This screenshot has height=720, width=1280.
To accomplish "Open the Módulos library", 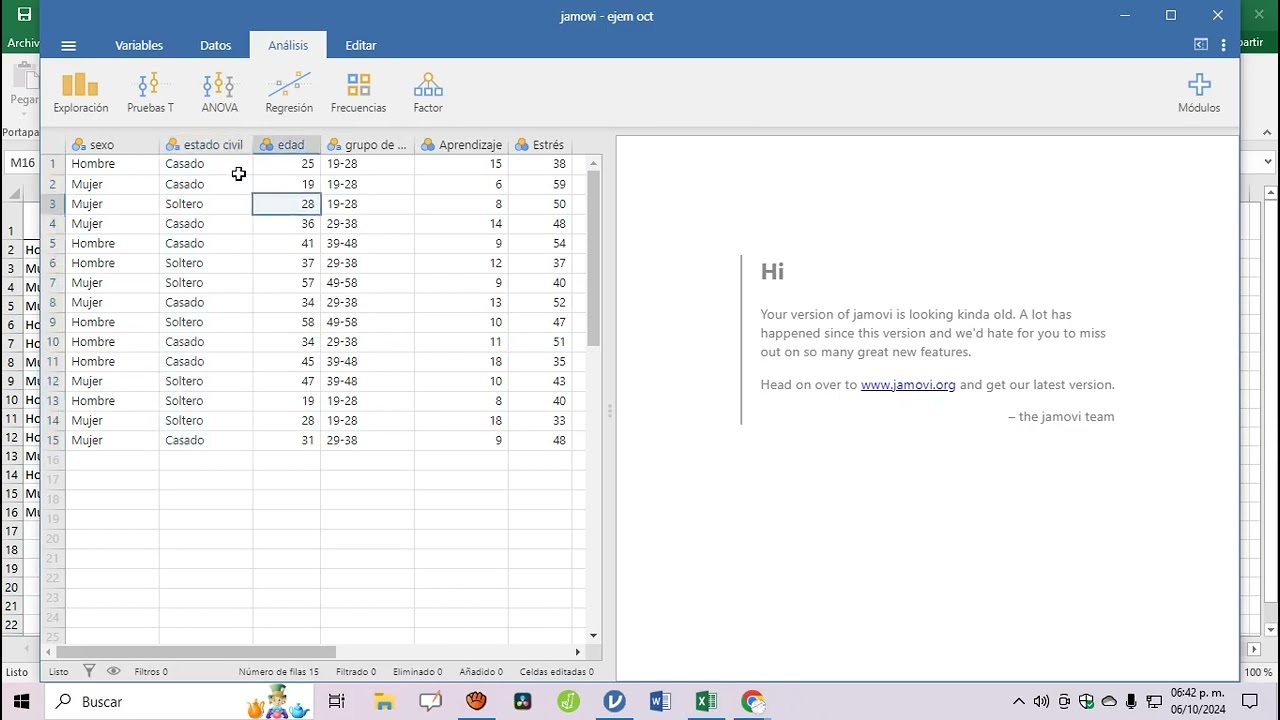I will pyautogui.click(x=1199, y=93).
